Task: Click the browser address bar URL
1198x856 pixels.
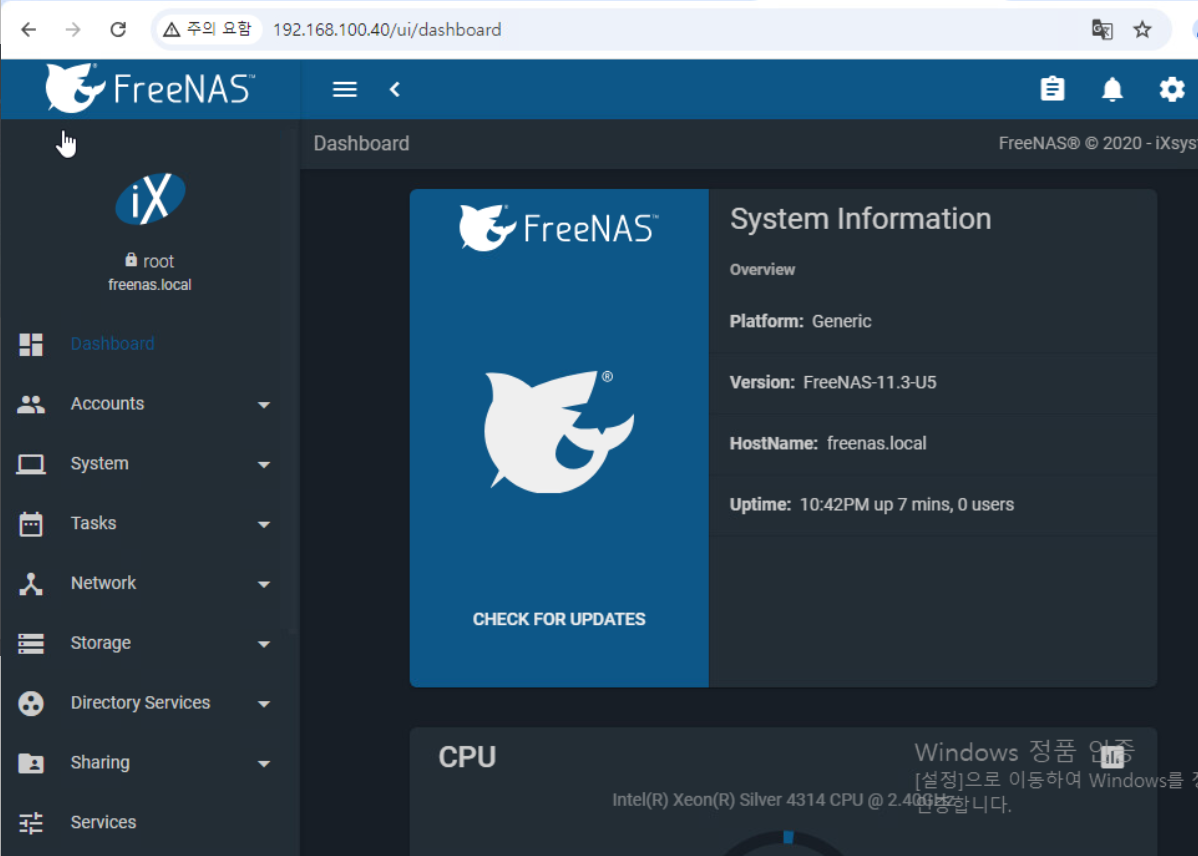Action: click(x=387, y=30)
